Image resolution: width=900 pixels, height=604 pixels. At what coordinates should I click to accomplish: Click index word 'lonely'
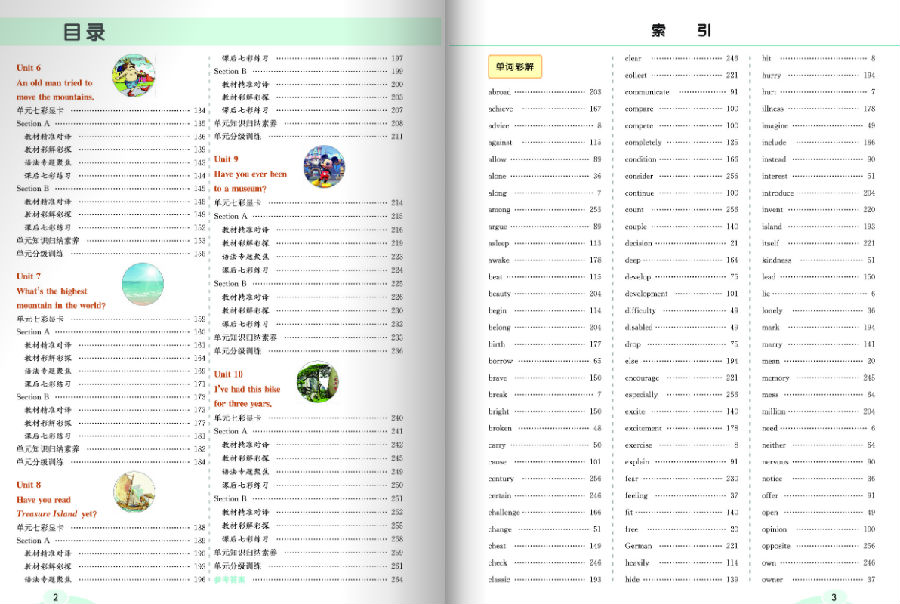(773, 310)
